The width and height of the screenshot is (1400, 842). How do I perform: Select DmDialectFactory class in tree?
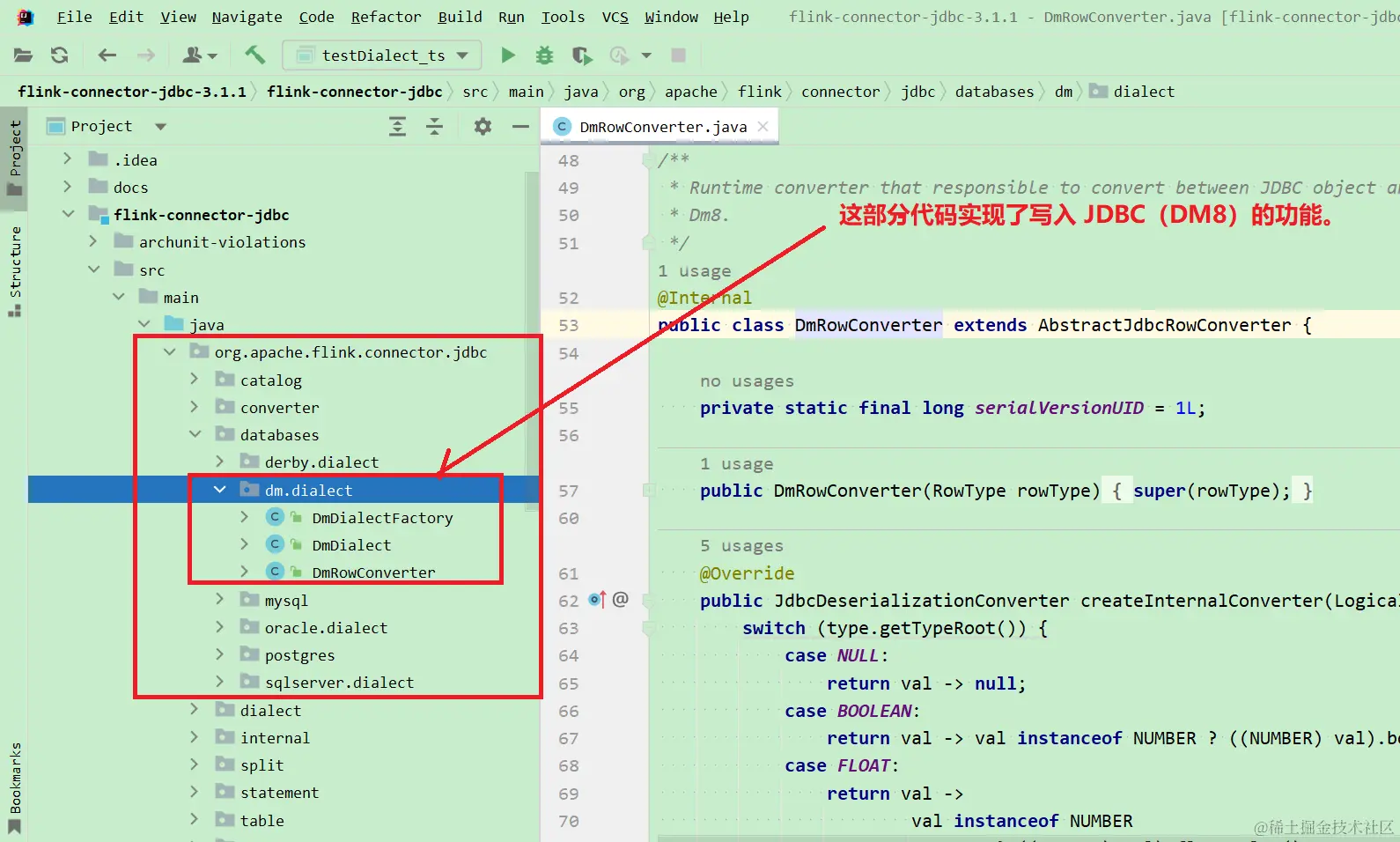click(x=382, y=518)
